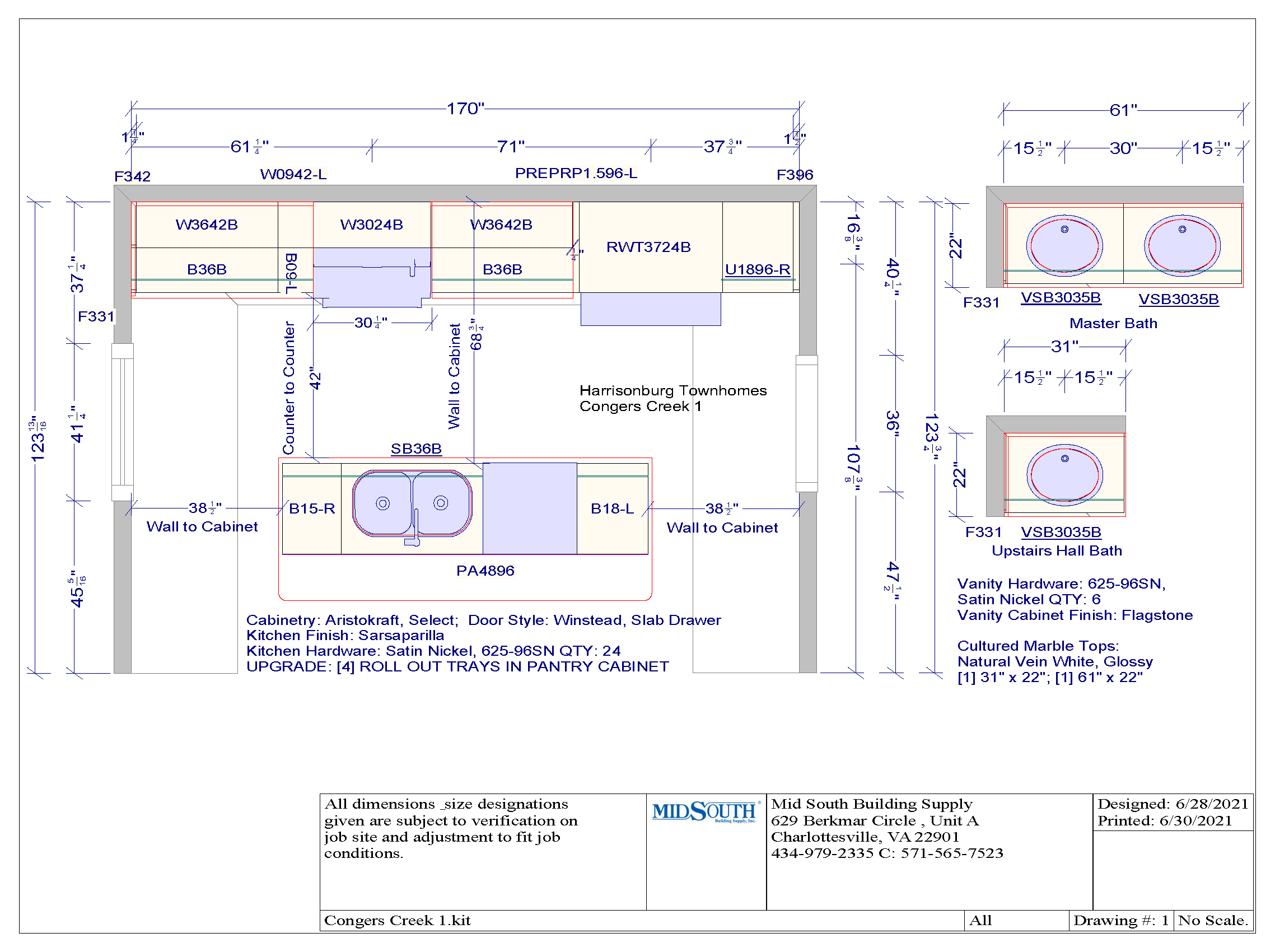1275x952 pixels.
Task: Click the SB36B underlined cabinet label
Action: tap(416, 449)
